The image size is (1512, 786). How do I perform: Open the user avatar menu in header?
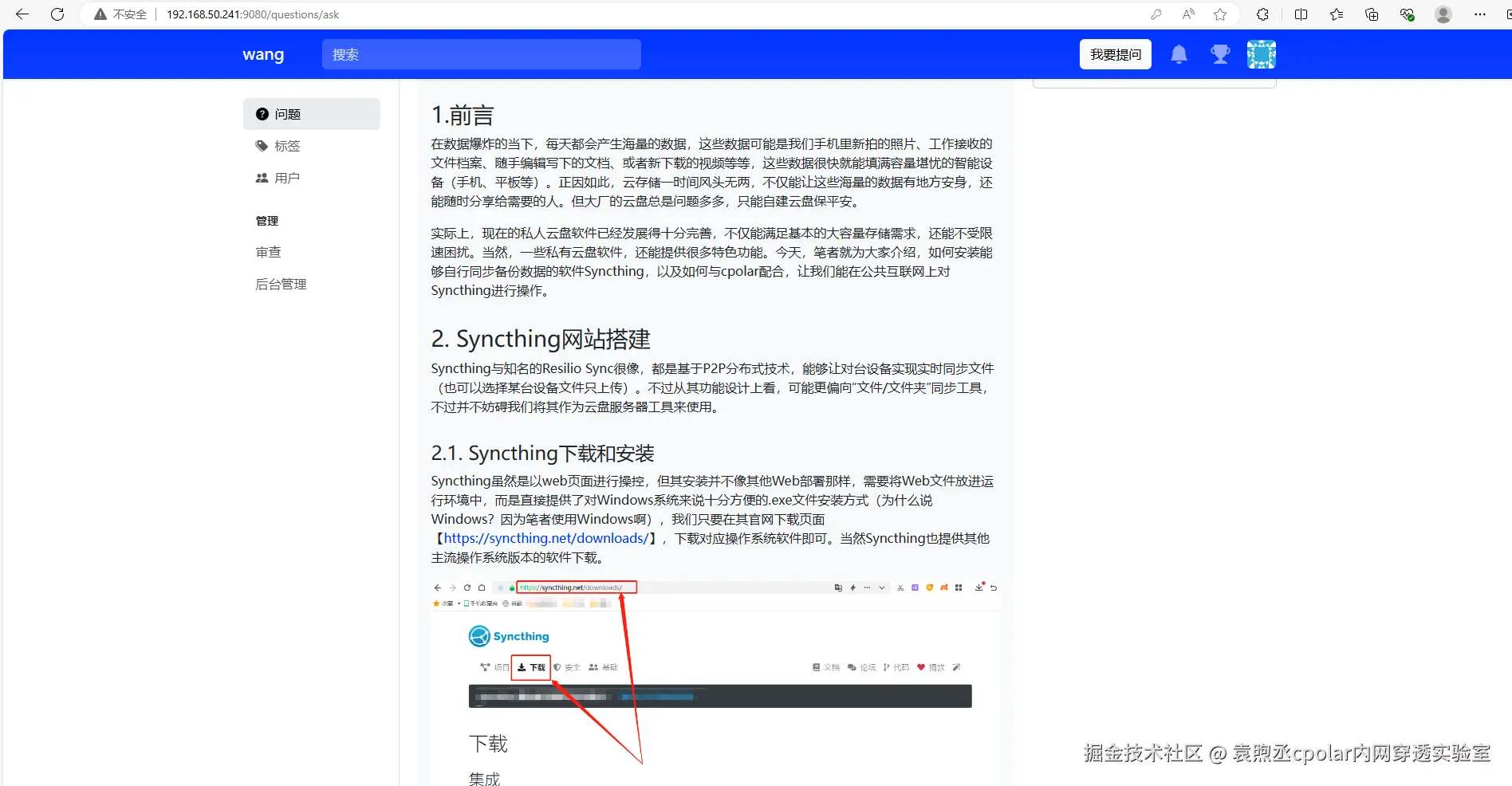[1262, 54]
